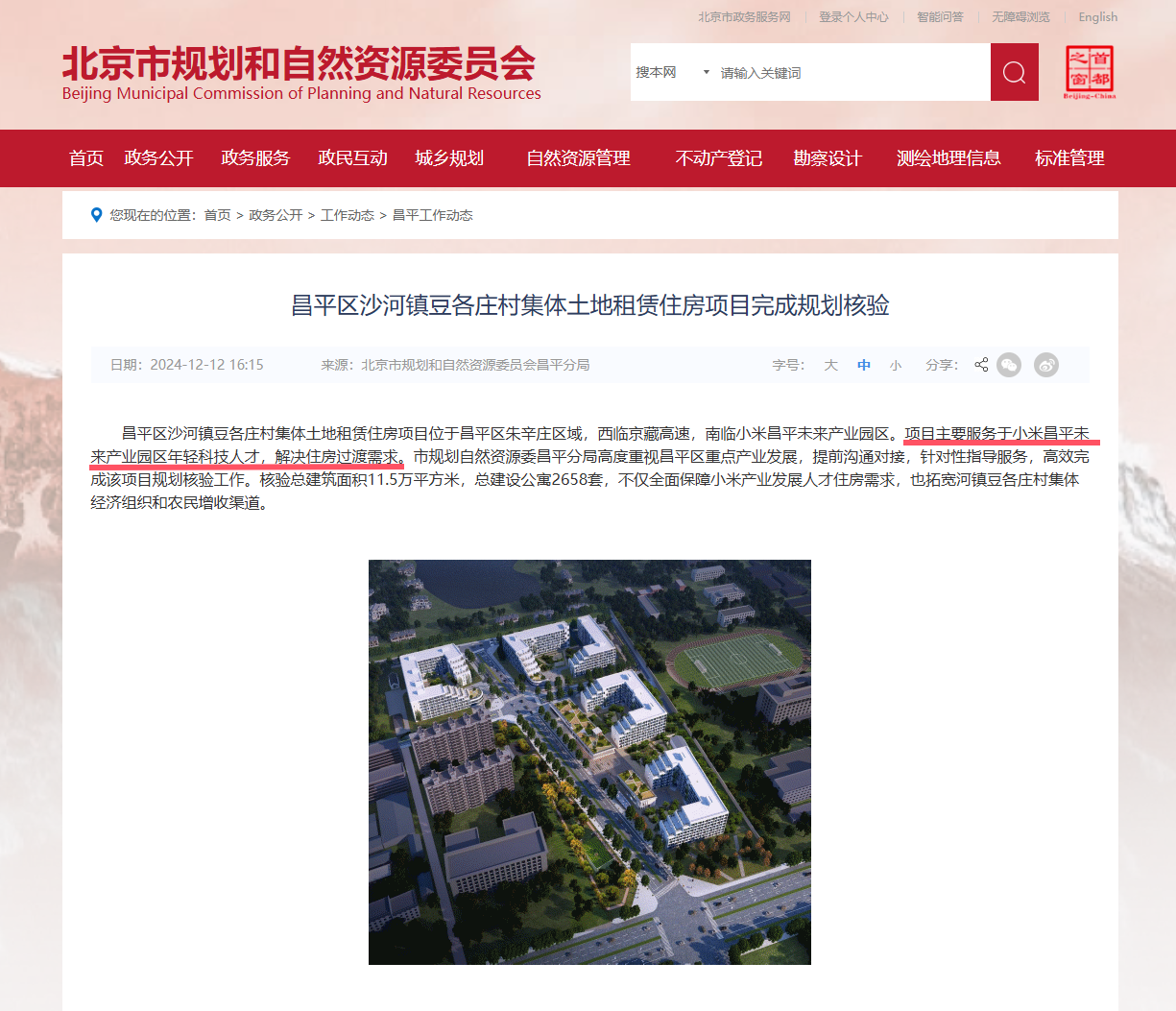This screenshot has height=1011, width=1176.
Task: Open the 智能问答 link
Action: [x=940, y=17]
